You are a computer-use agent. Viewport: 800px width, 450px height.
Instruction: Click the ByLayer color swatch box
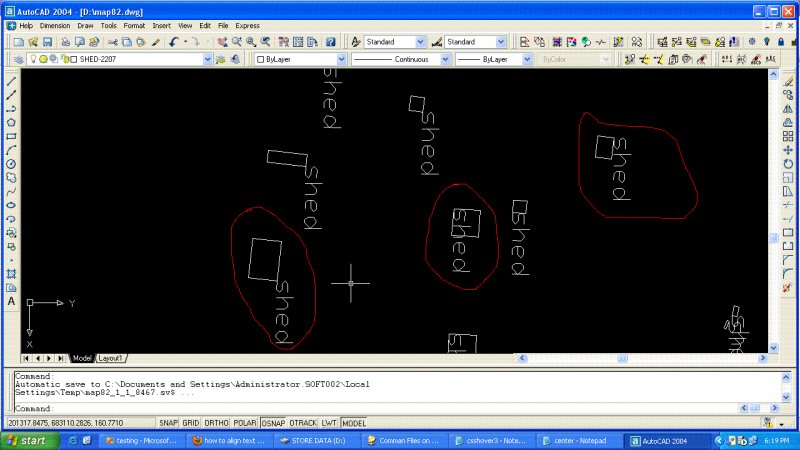tap(260, 59)
